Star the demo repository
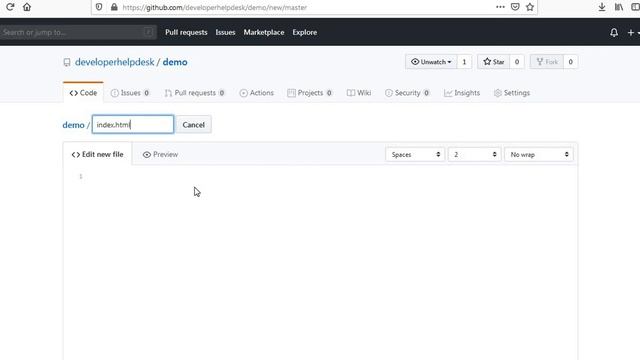This screenshot has width=640, height=360. click(493, 62)
